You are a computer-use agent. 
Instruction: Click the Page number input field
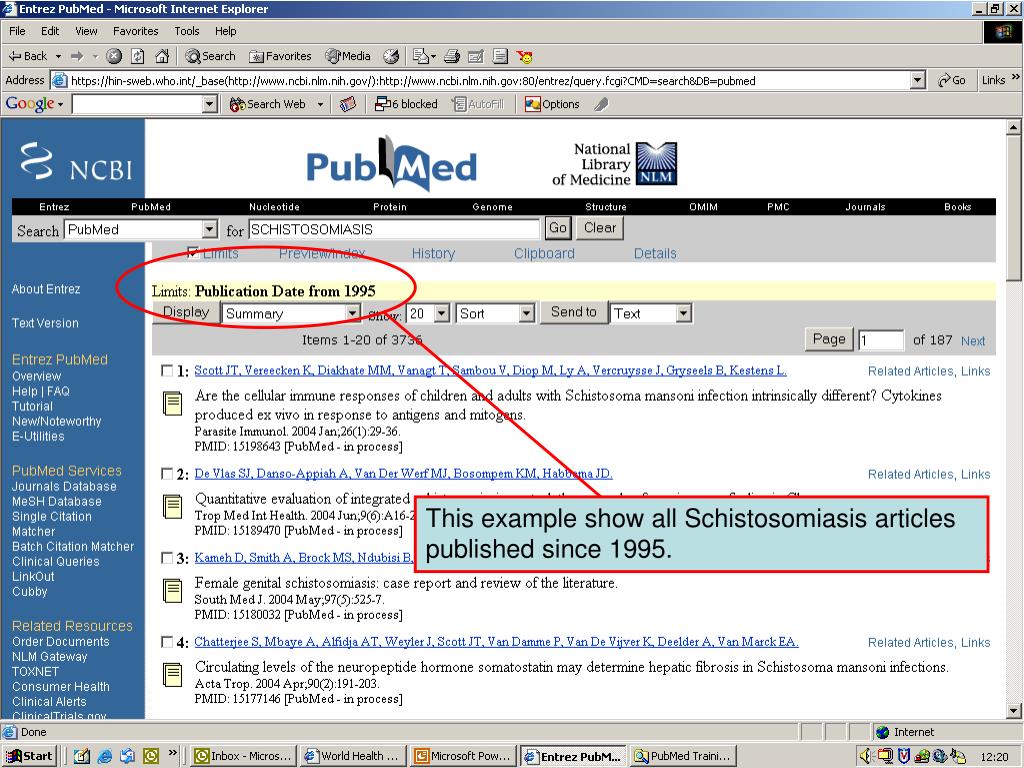pyautogui.click(x=881, y=340)
